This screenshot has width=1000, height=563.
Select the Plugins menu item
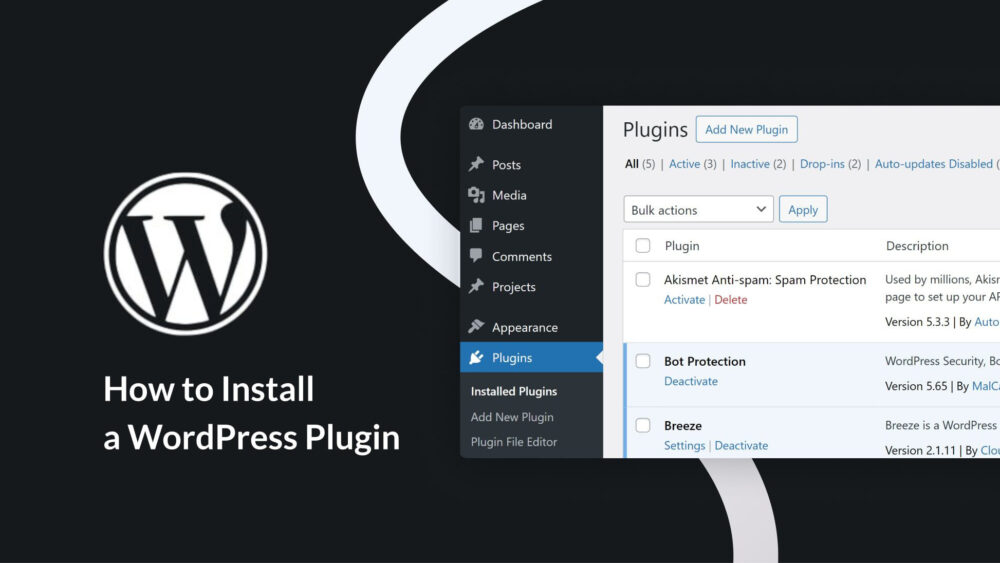pos(531,357)
